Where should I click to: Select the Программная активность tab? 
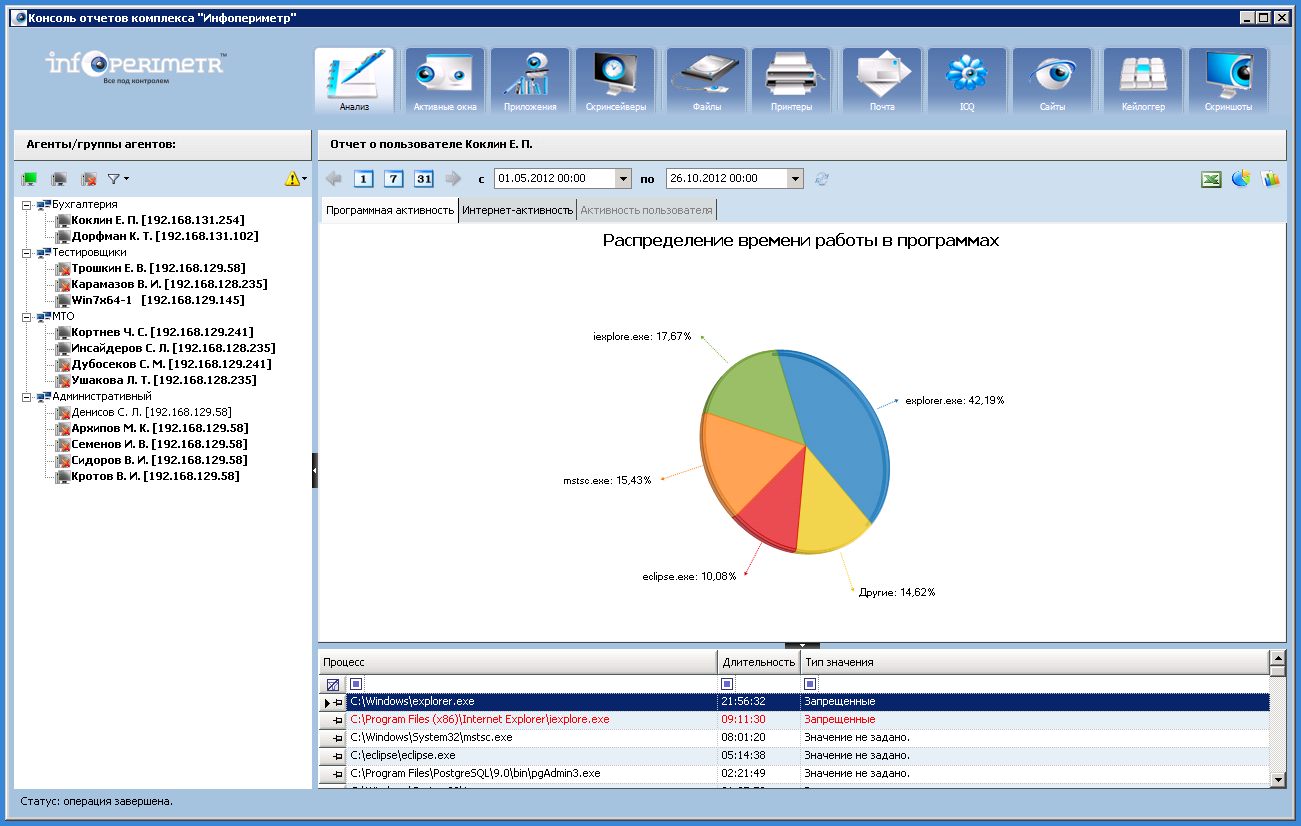pos(389,210)
